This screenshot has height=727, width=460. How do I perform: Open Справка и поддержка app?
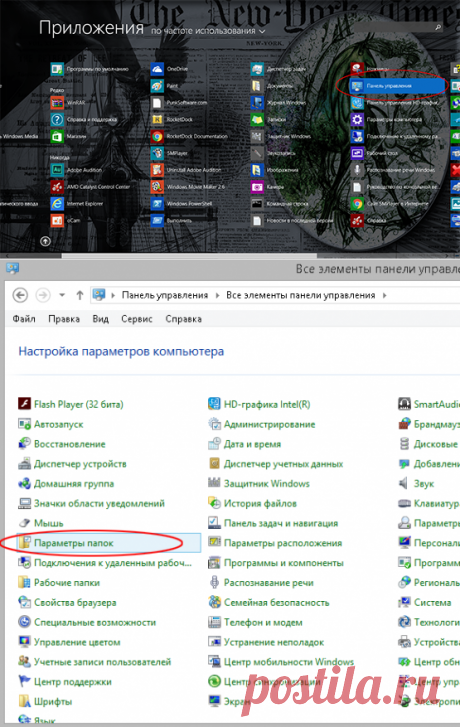tap(84, 120)
